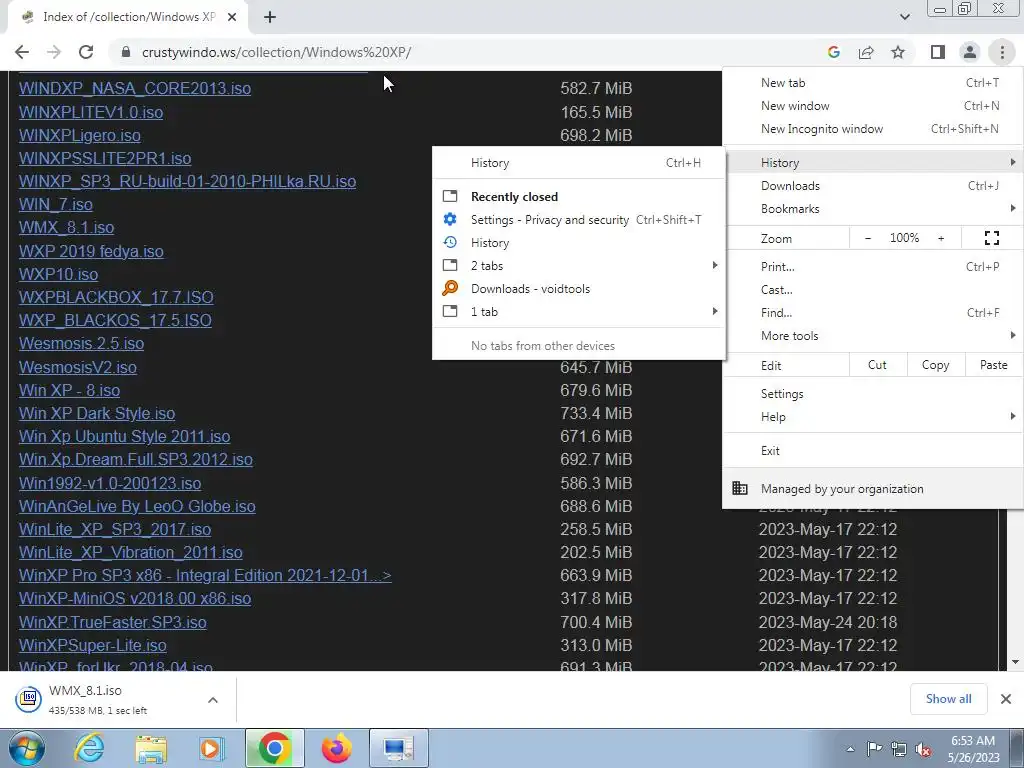Select New window menu item
Screen dimensions: 1024x768
[872, 106]
